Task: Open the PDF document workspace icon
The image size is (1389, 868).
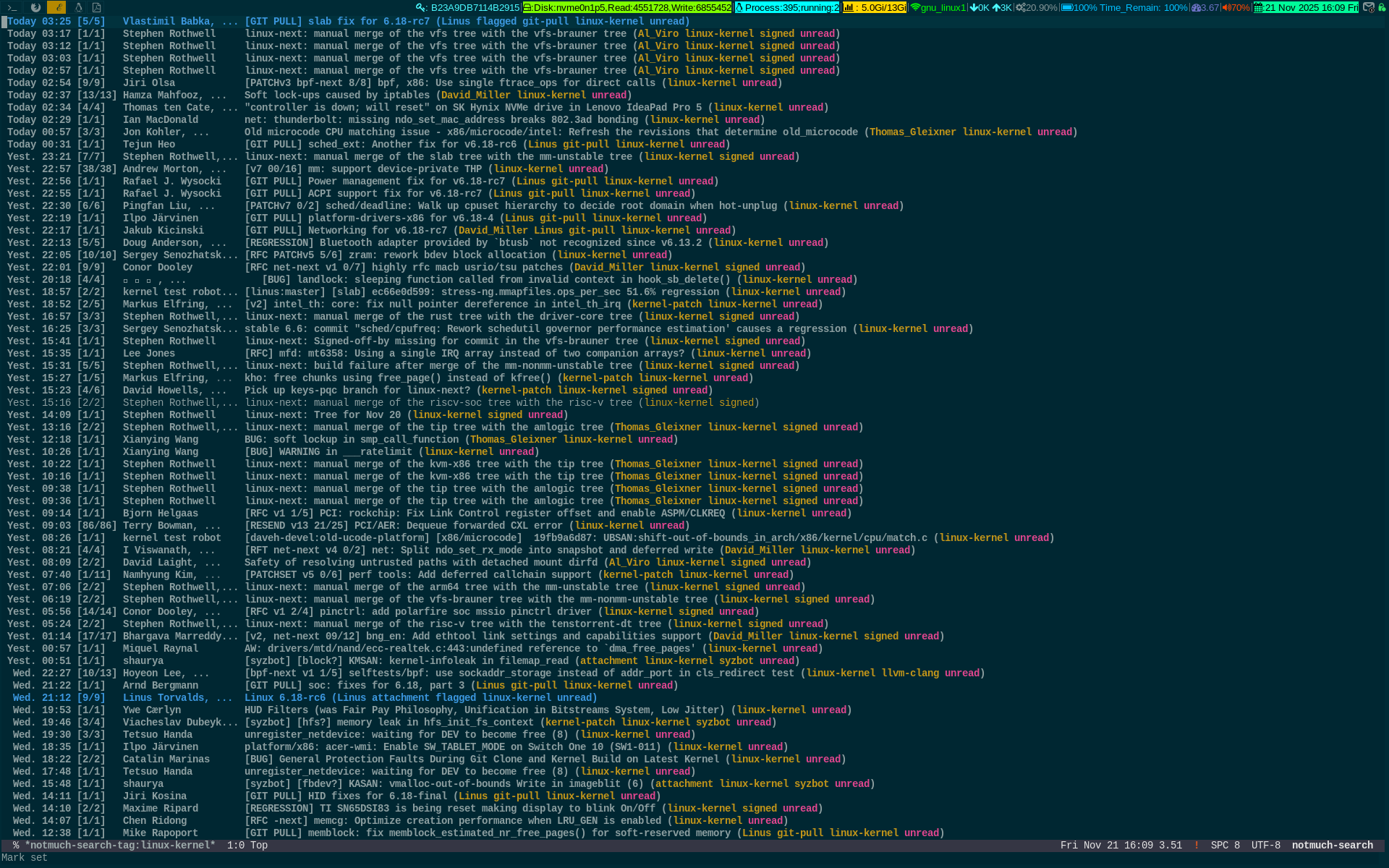Action: coord(97,7)
